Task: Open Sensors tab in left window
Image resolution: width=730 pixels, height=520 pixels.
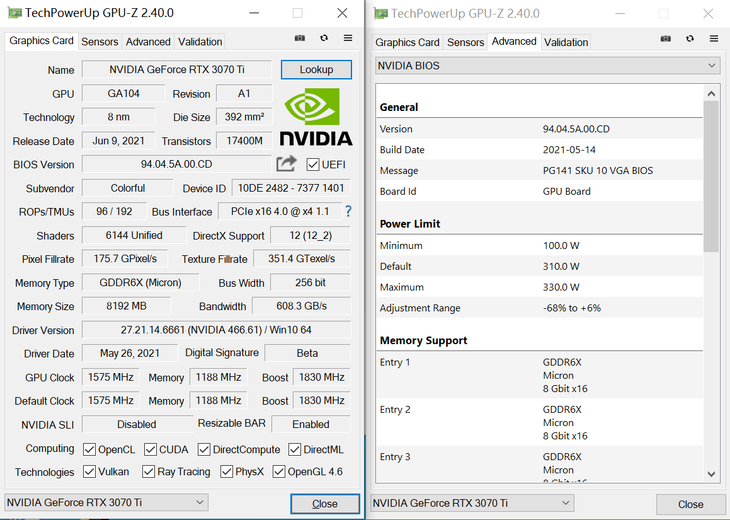Action: 100,41
